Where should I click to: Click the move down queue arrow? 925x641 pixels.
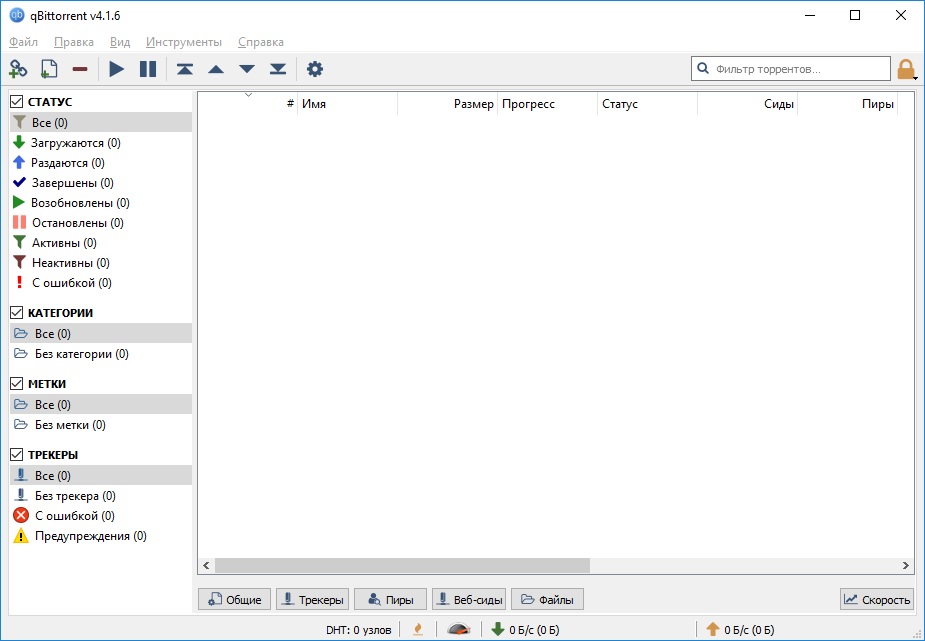click(247, 69)
